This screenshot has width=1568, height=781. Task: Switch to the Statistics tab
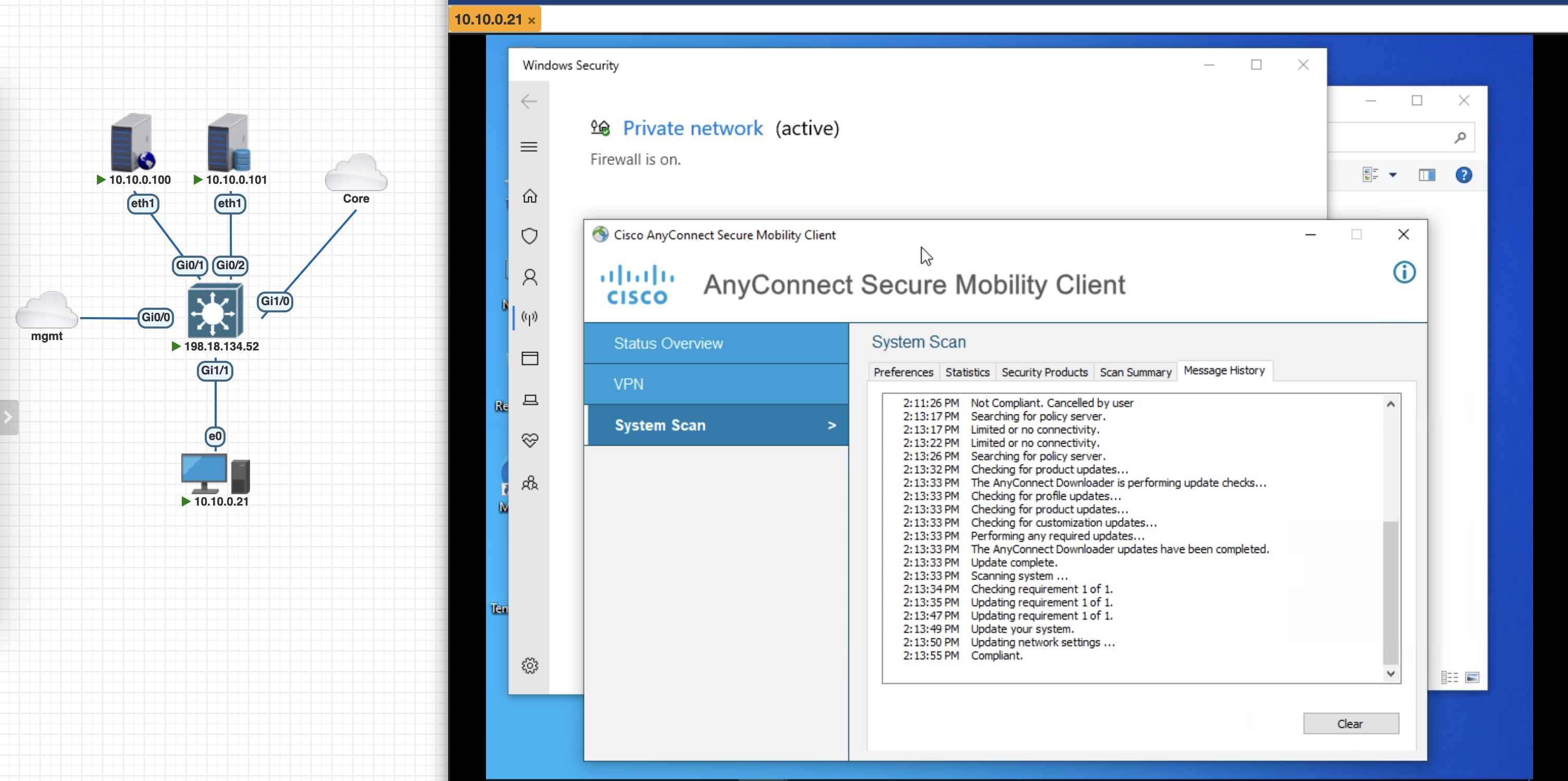(967, 372)
